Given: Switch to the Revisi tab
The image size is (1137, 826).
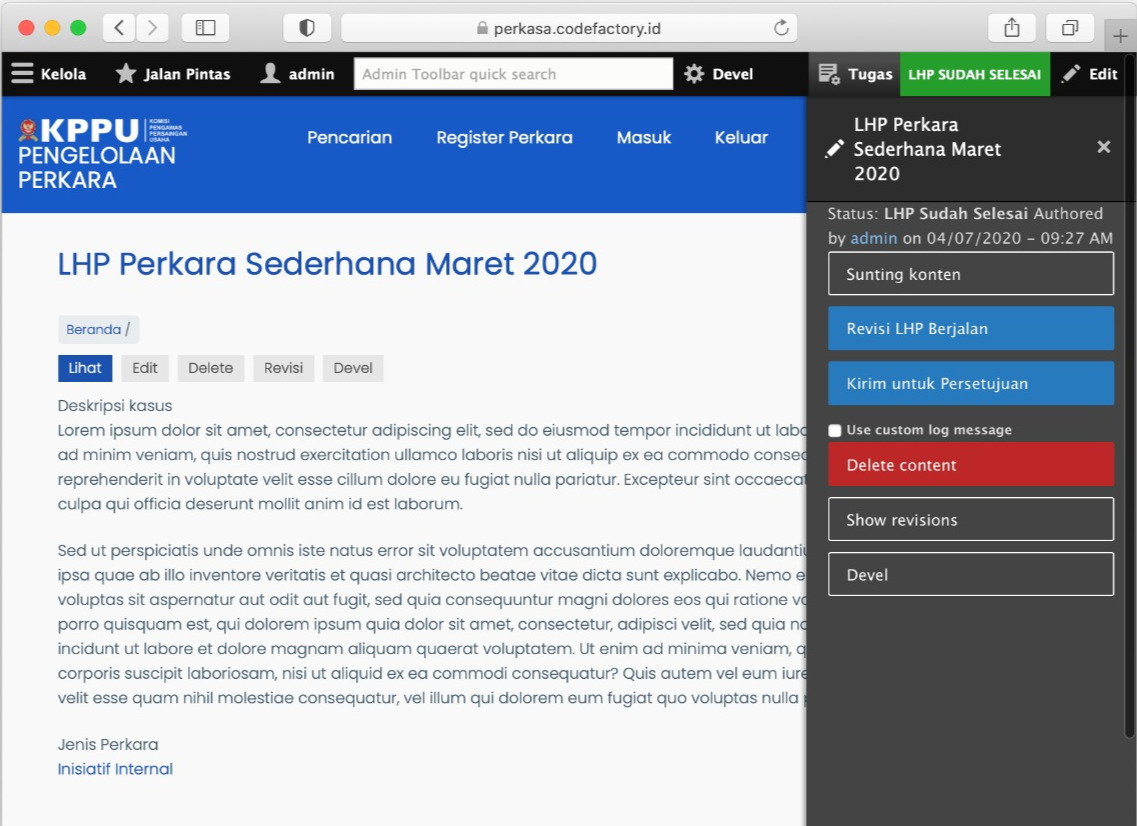Looking at the screenshot, I should 283,368.
